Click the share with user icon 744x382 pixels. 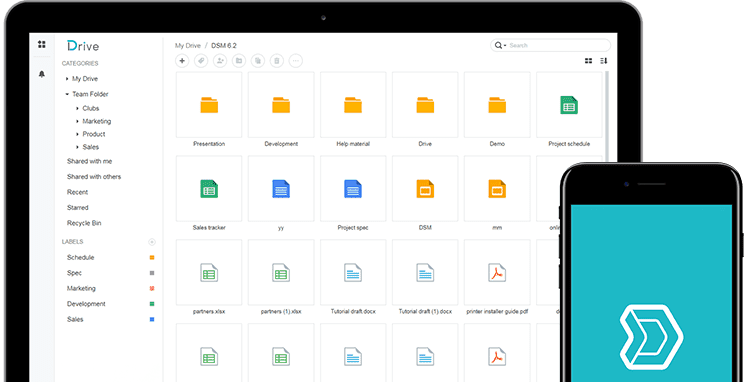point(220,61)
